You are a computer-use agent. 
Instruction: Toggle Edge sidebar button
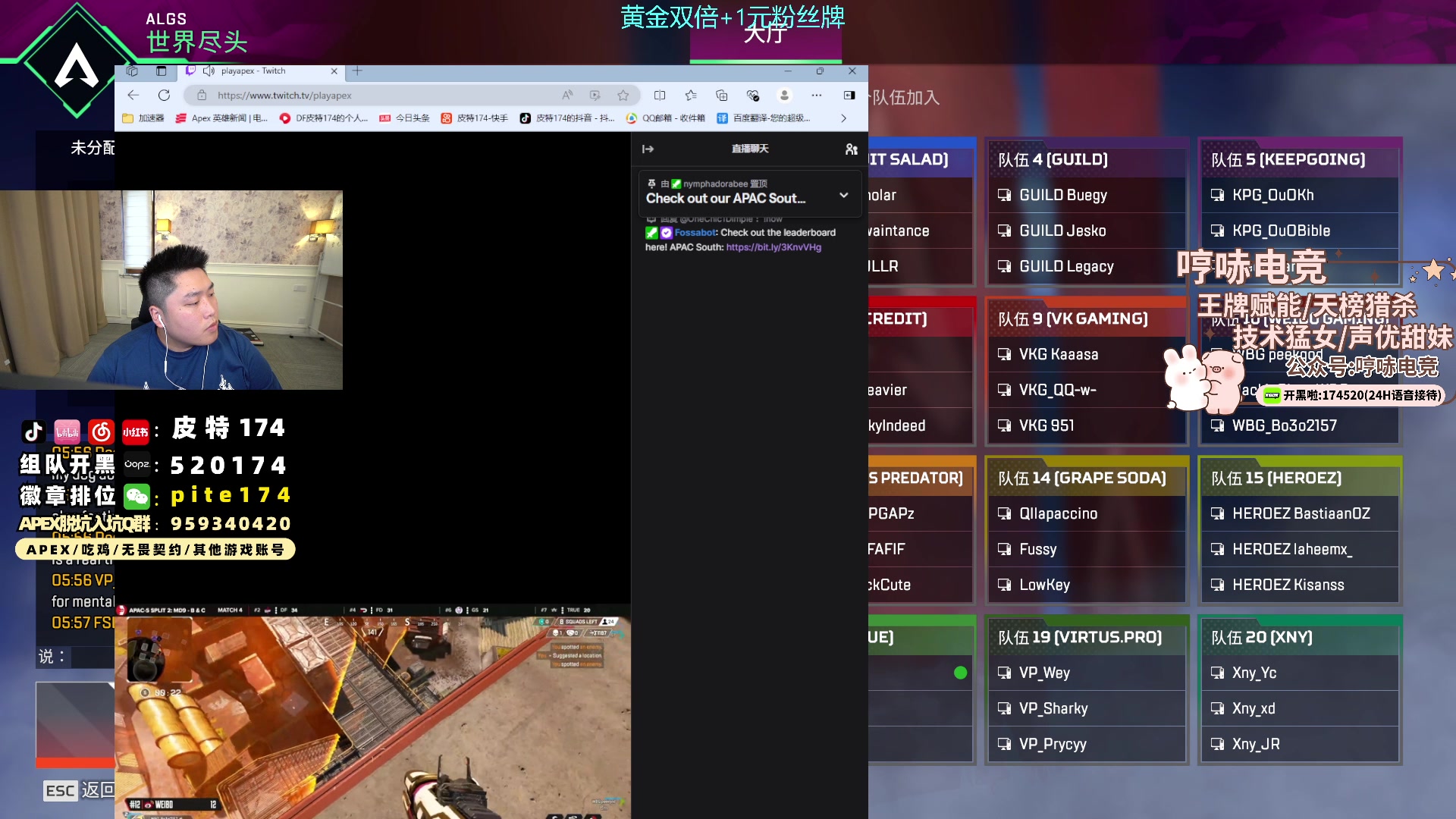(x=849, y=95)
